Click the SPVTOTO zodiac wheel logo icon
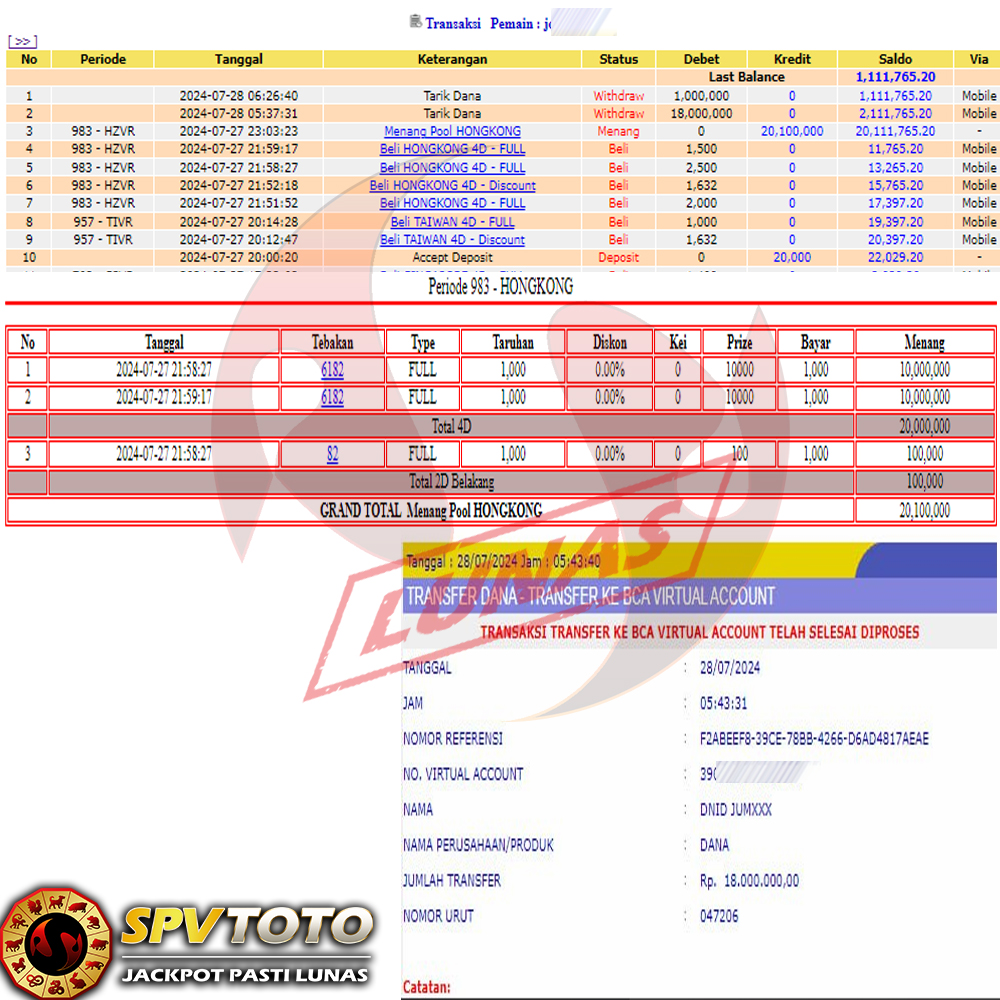 [x=55, y=942]
